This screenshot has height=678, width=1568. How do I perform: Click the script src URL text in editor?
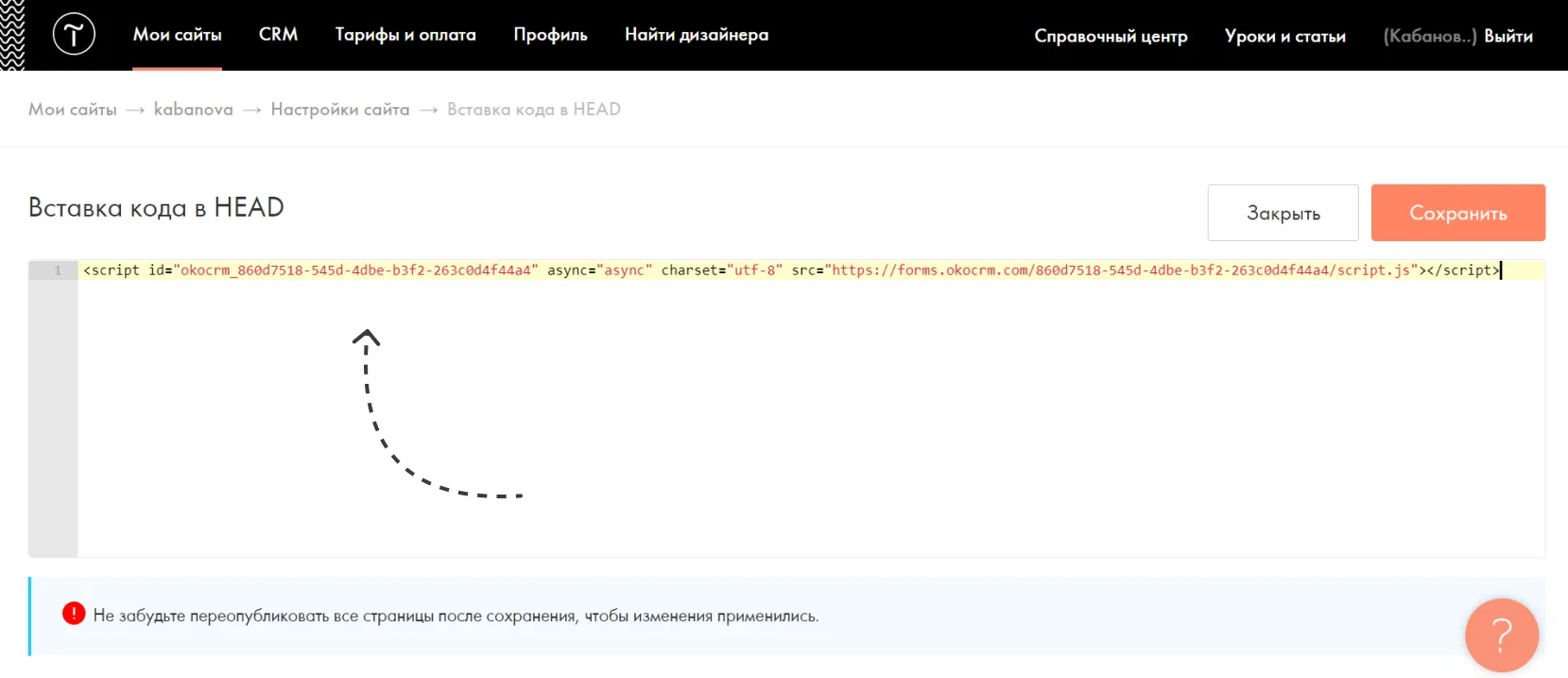coord(1121,270)
